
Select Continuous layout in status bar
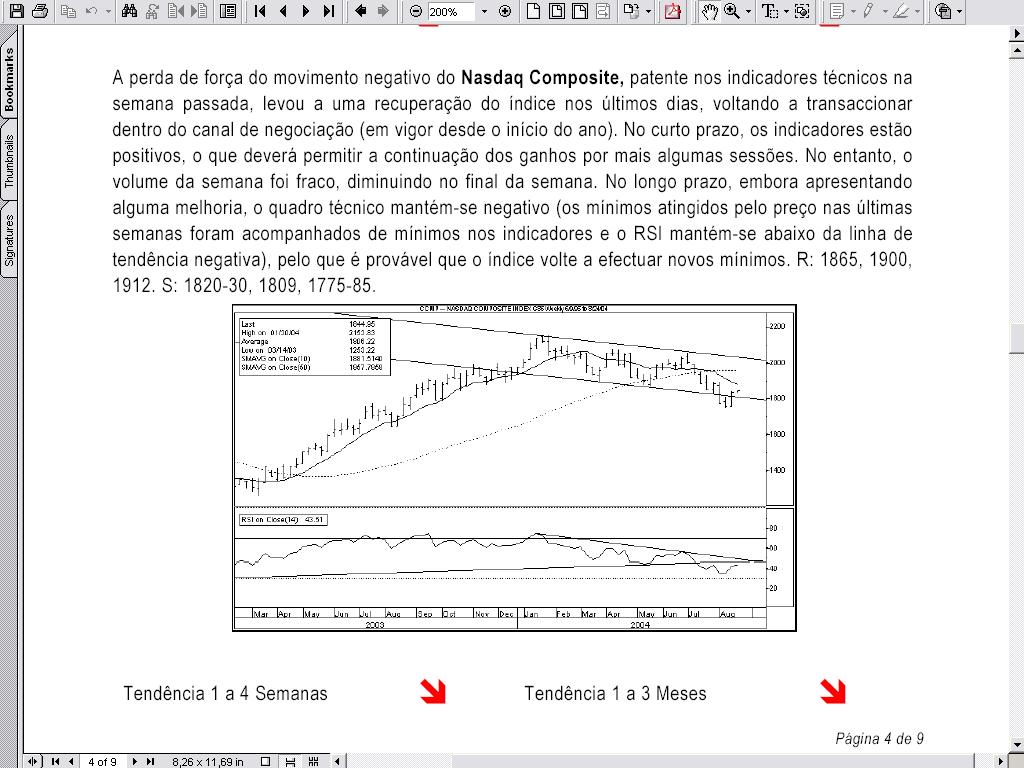[290, 761]
